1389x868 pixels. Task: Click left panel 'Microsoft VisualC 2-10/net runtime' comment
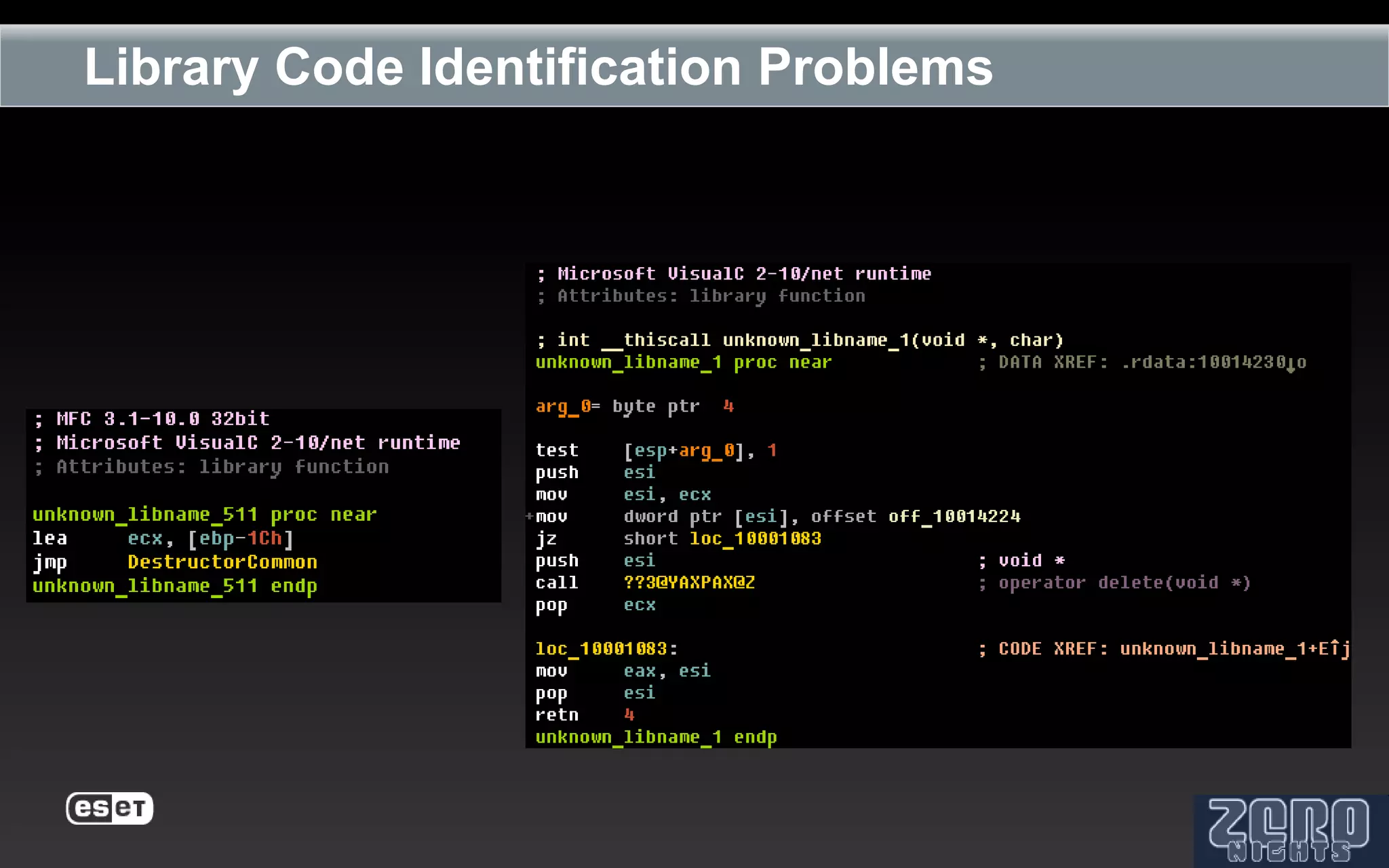coord(247,443)
